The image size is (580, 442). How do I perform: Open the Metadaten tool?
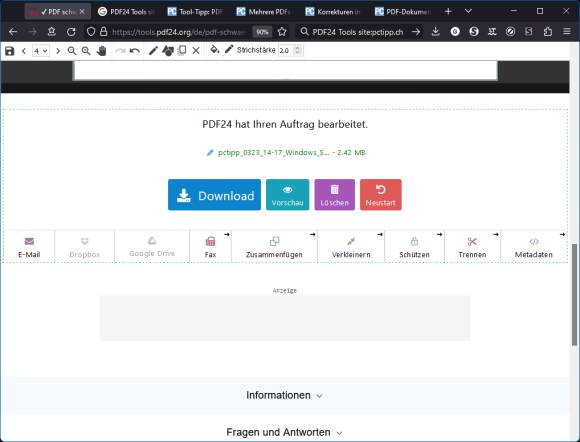[534, 247]
